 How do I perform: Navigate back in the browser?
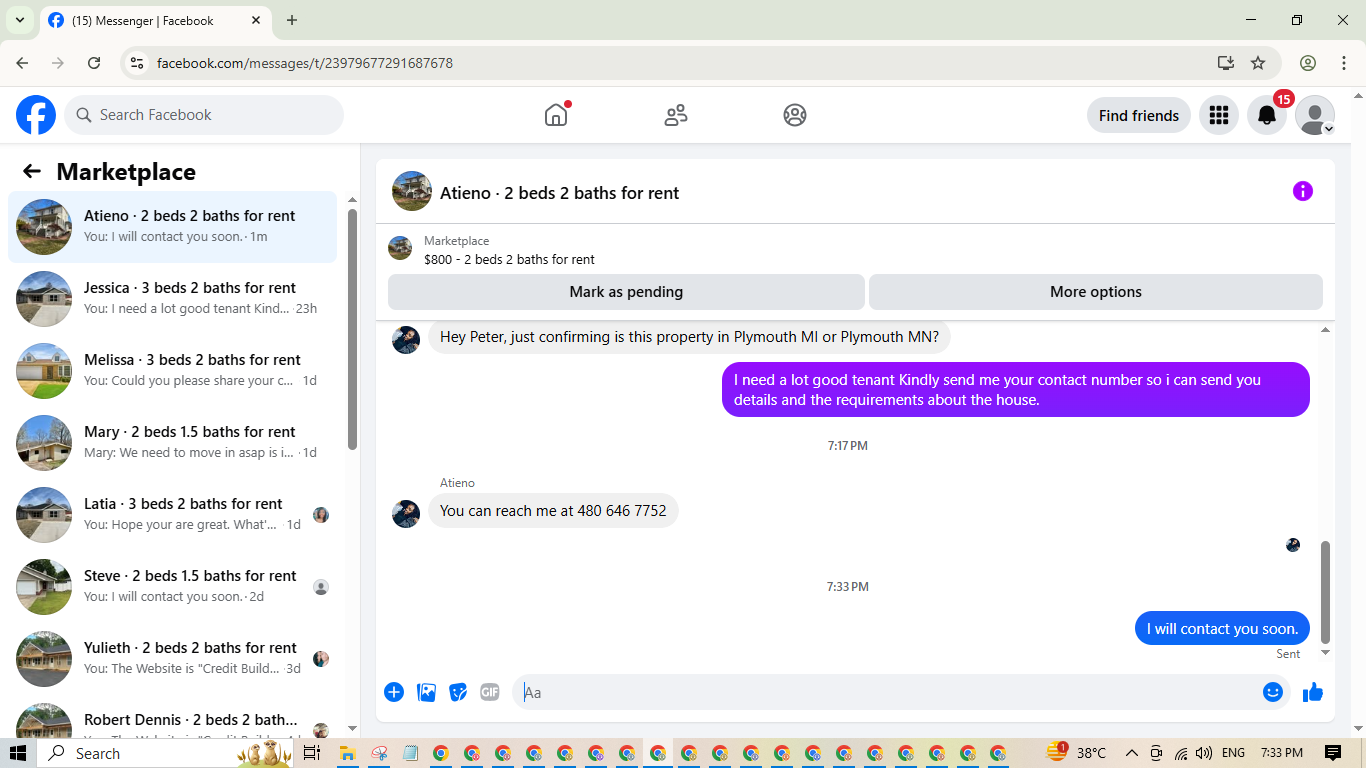click(x=22, y=63)
